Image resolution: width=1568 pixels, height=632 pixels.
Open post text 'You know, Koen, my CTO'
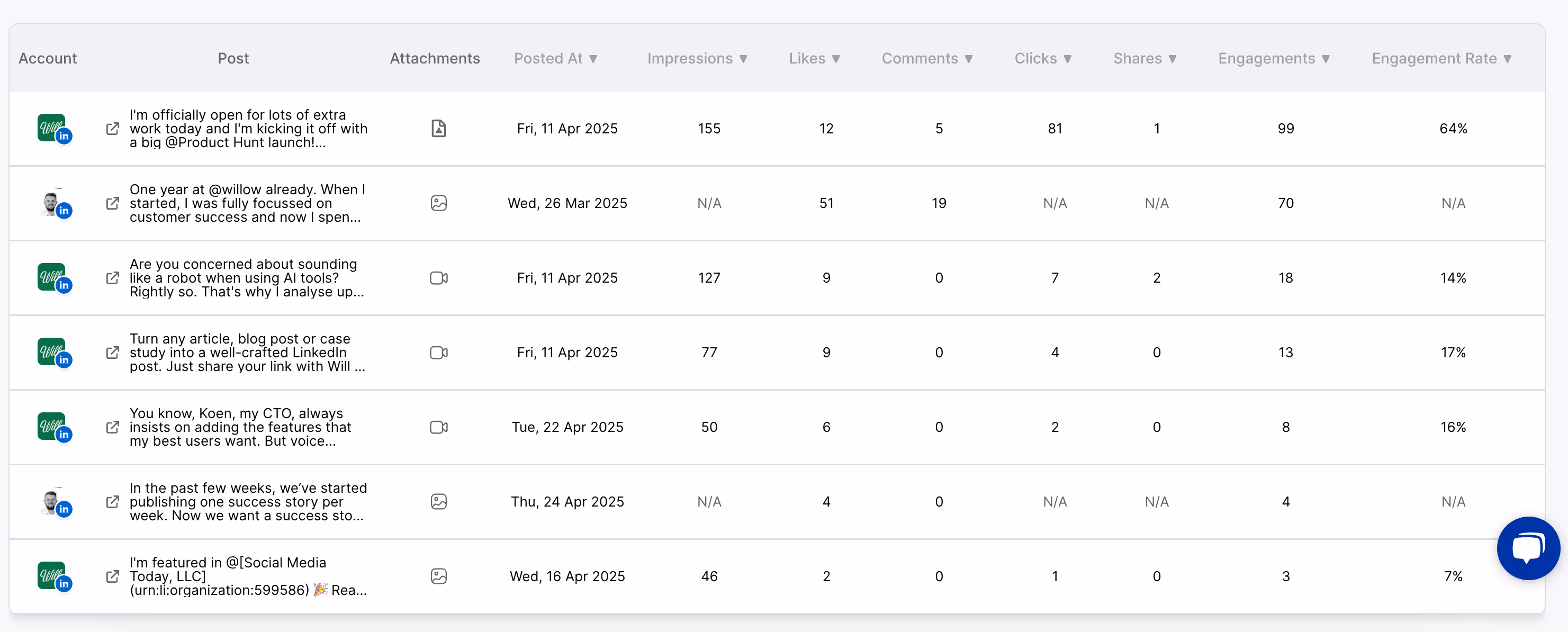click(240, 427)
